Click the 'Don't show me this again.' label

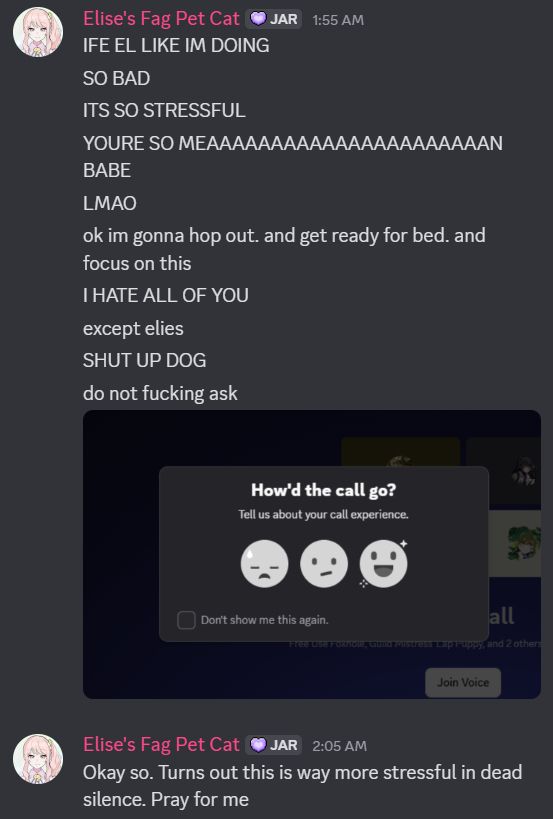click(x=265, y=620)
